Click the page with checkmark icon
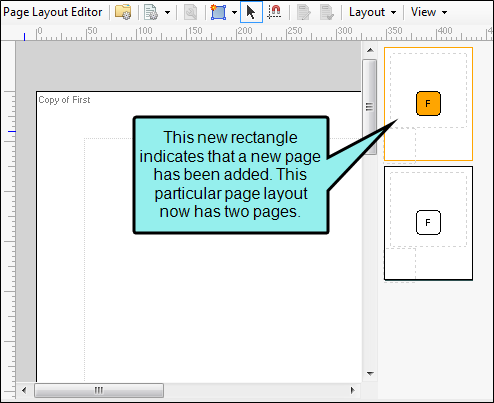Image resolution: width=494 pixels, height=403 pixels. pyautogui.click(x=326, y=12)
